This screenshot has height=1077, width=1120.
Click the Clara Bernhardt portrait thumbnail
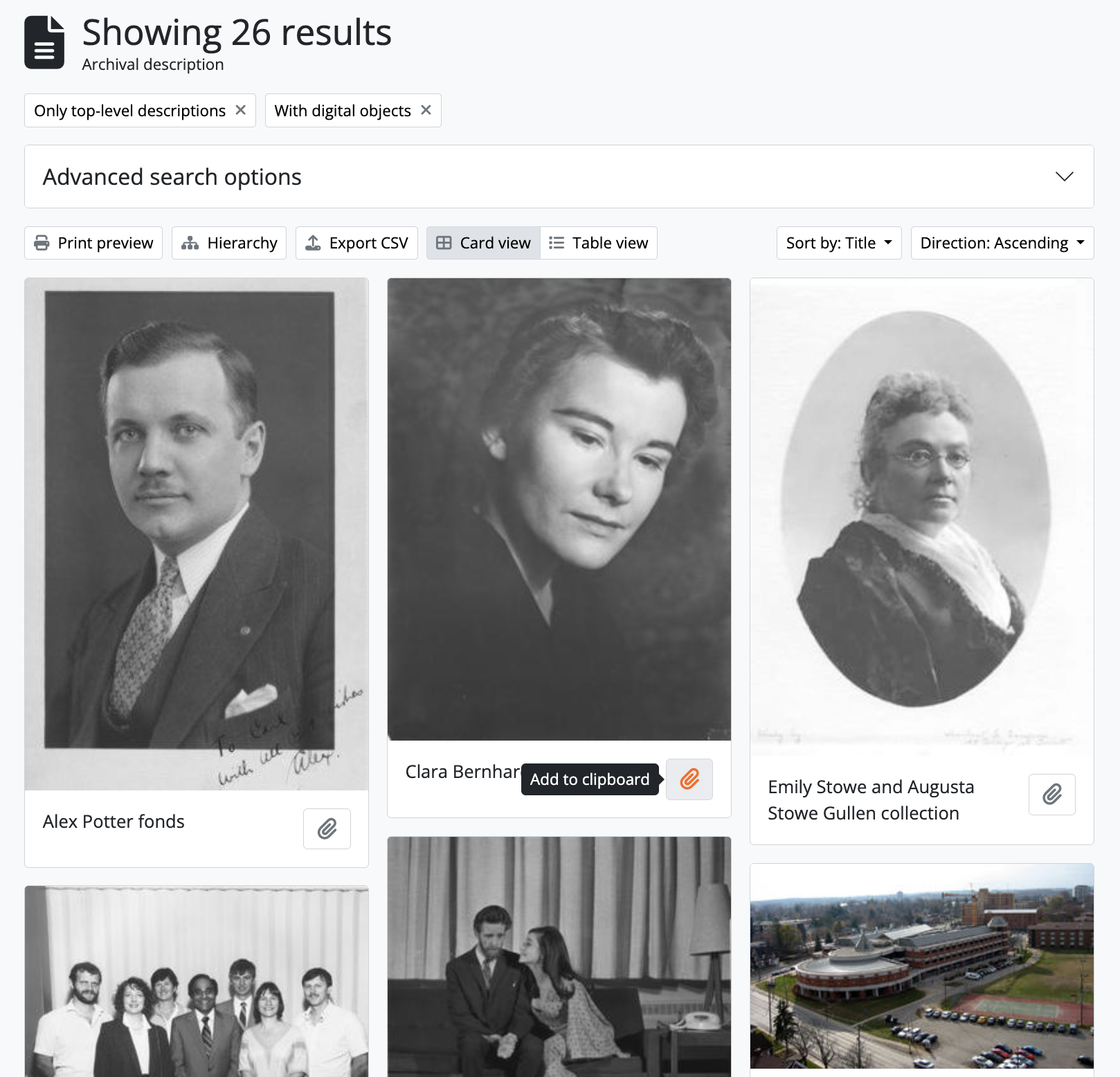(559, 509)
